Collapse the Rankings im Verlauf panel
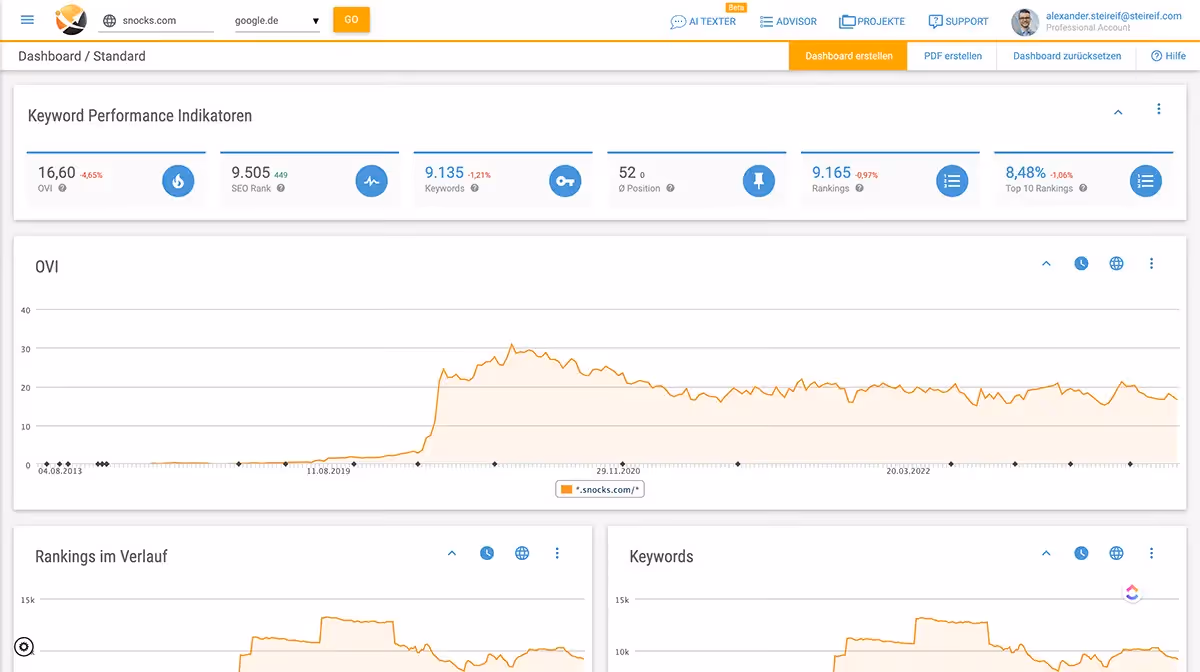1200x672 pixels. pyautogui.click(x=451, y=553)
